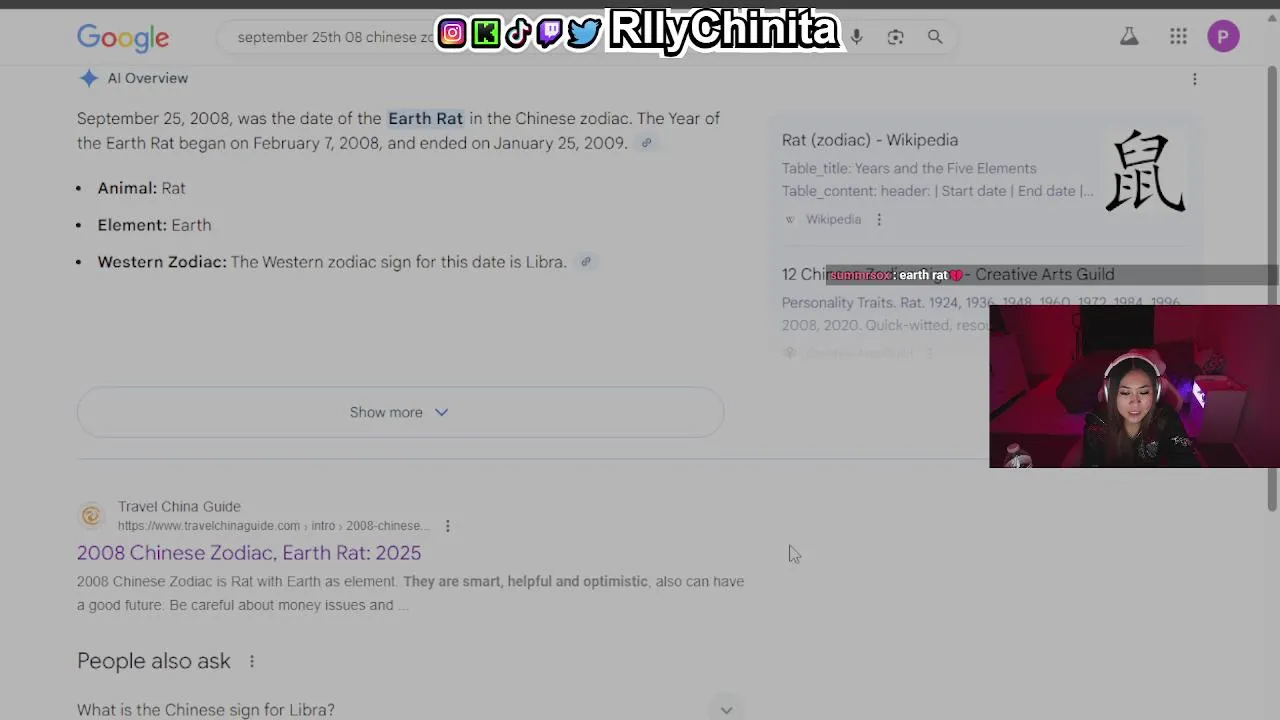The width and height of the screenshot is (1280, 720).
Task: Click the Wikipedia source name label
Action: click(x=833, y=219)
